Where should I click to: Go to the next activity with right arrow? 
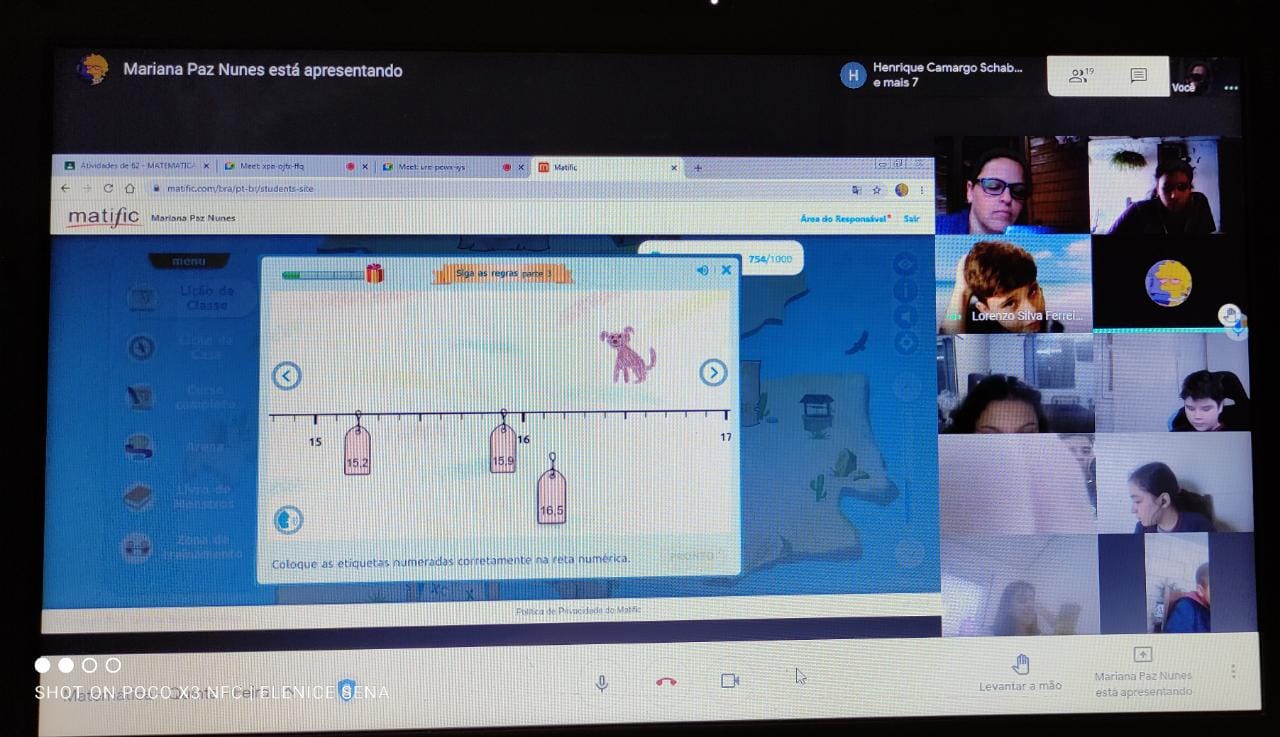(x=712, y=373)
